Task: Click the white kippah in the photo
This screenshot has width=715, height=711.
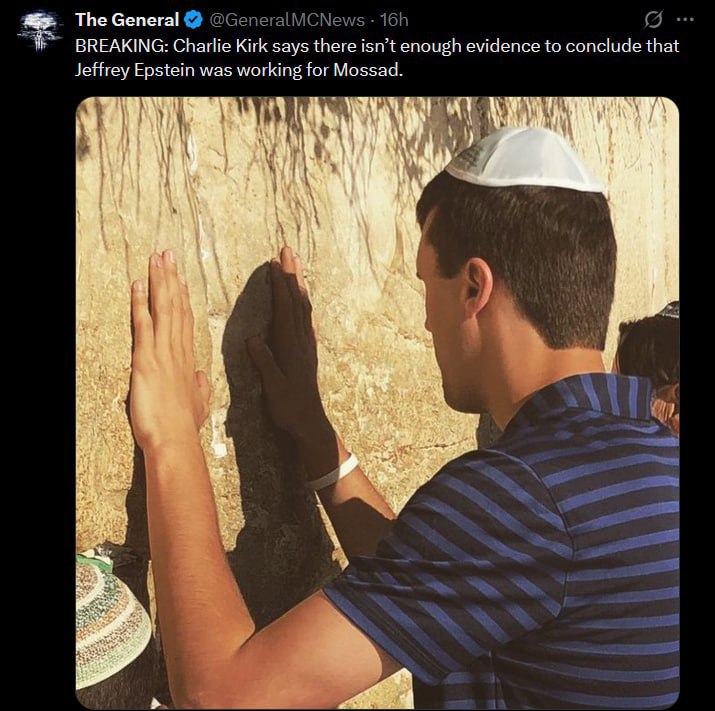Action: coord(523,159)
